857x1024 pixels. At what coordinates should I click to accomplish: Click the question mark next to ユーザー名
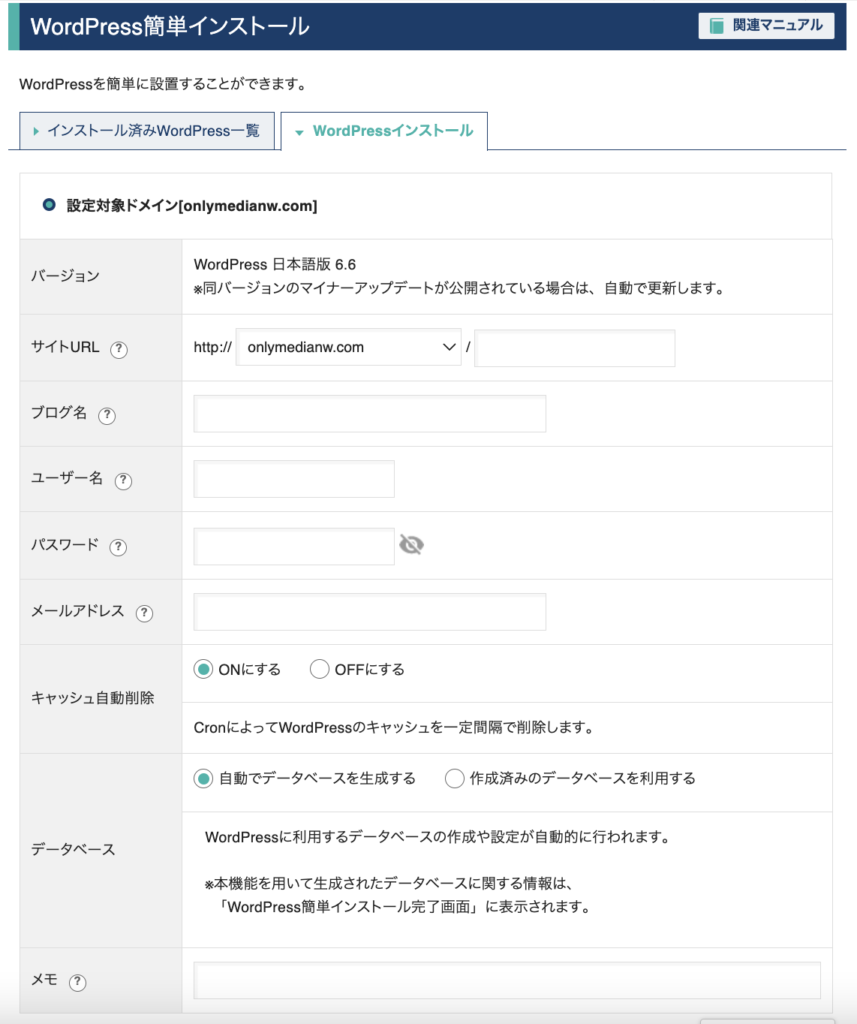pyautogui.click(x=123, y=480)
